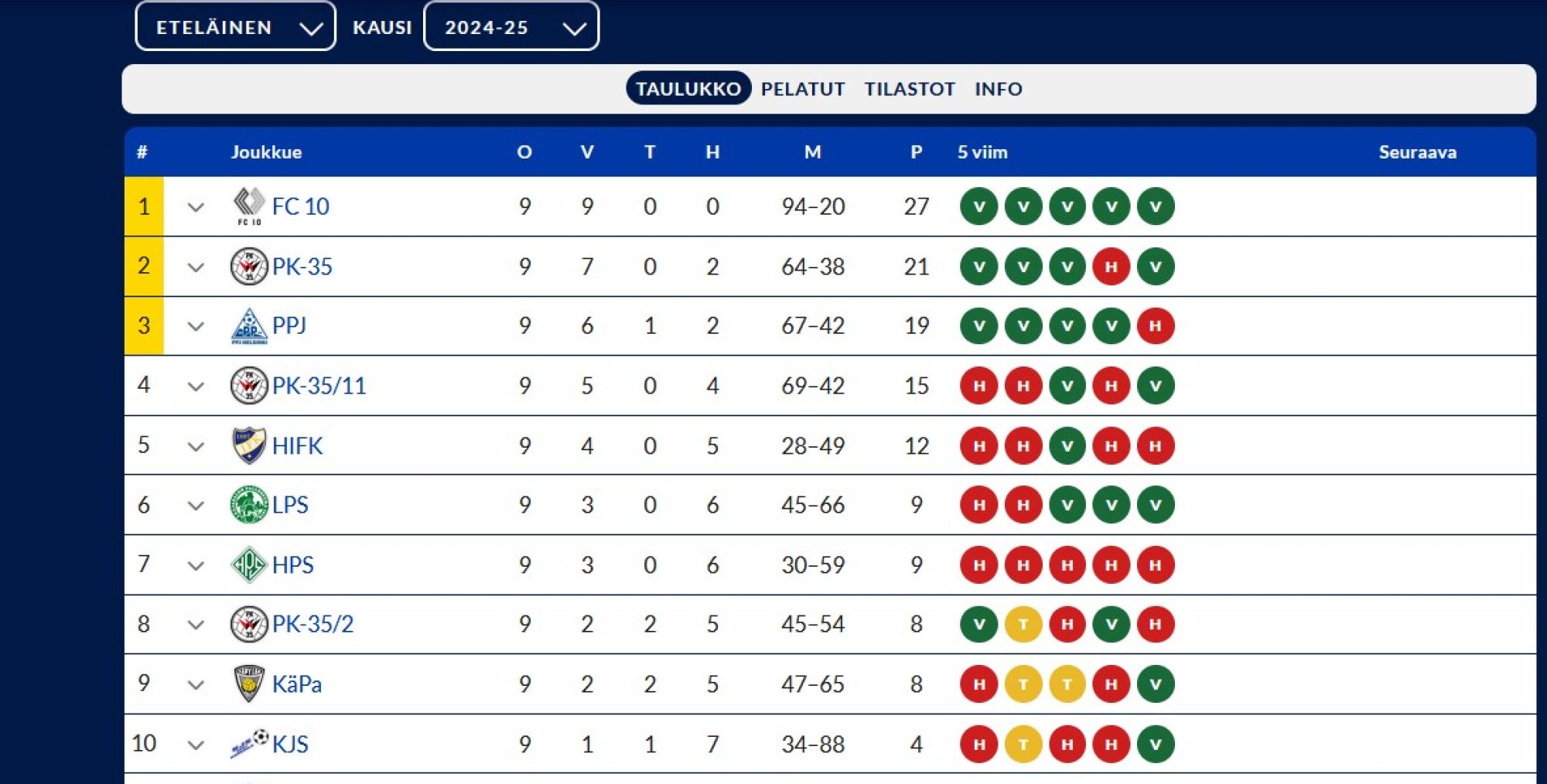
Task: Open the 2024-25 season dropdown
Action: 511,27
